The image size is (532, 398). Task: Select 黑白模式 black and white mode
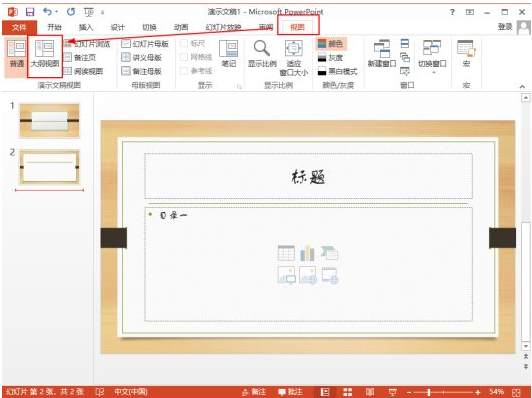pyautogui.click(x=338, y=71)
